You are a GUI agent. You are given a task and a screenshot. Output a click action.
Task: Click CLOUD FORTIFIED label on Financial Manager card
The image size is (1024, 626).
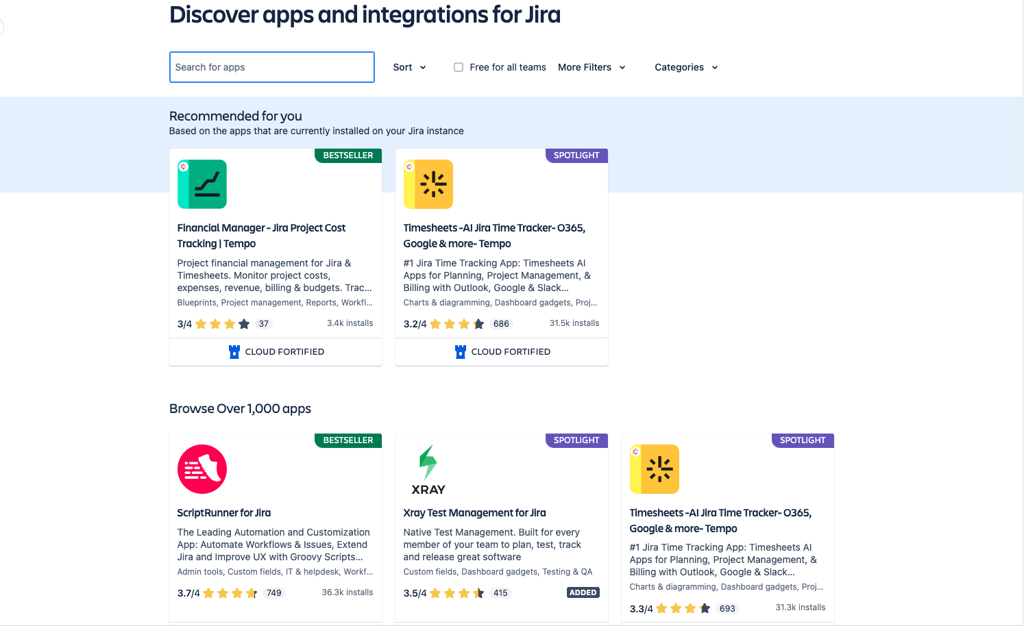[x=285, y=352]
